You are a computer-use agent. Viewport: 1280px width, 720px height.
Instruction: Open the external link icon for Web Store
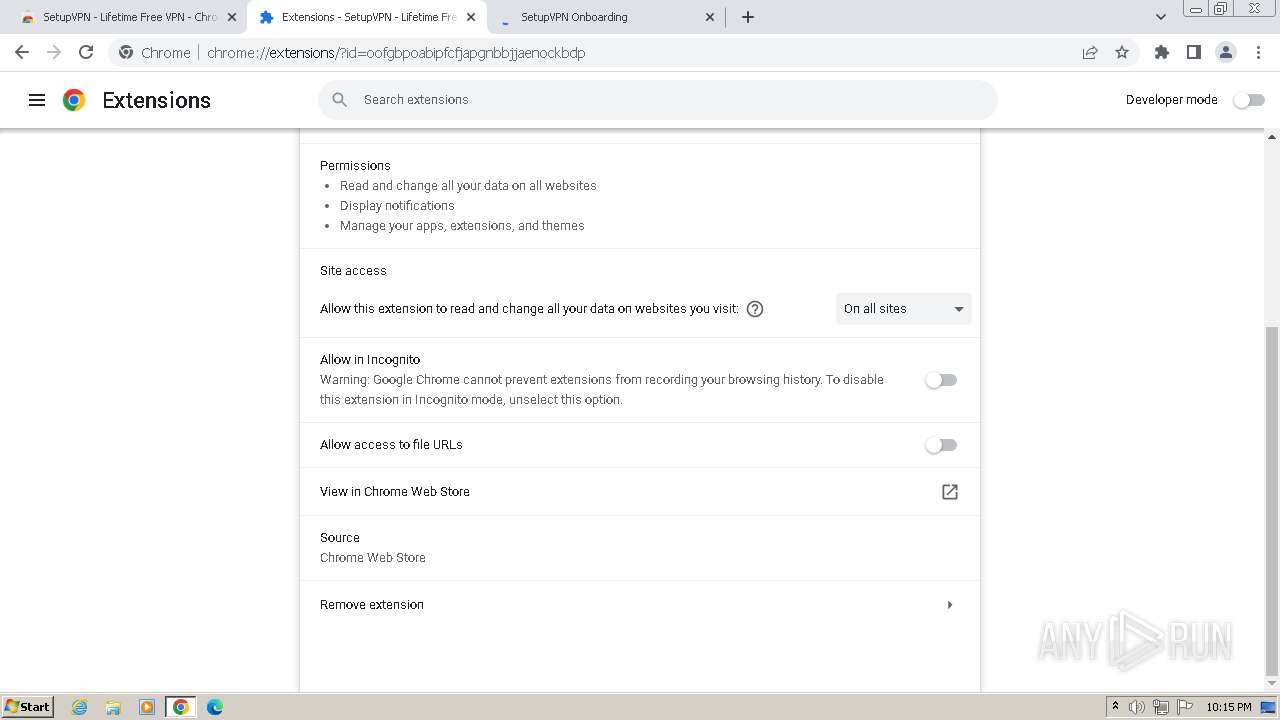coord(950,492)
